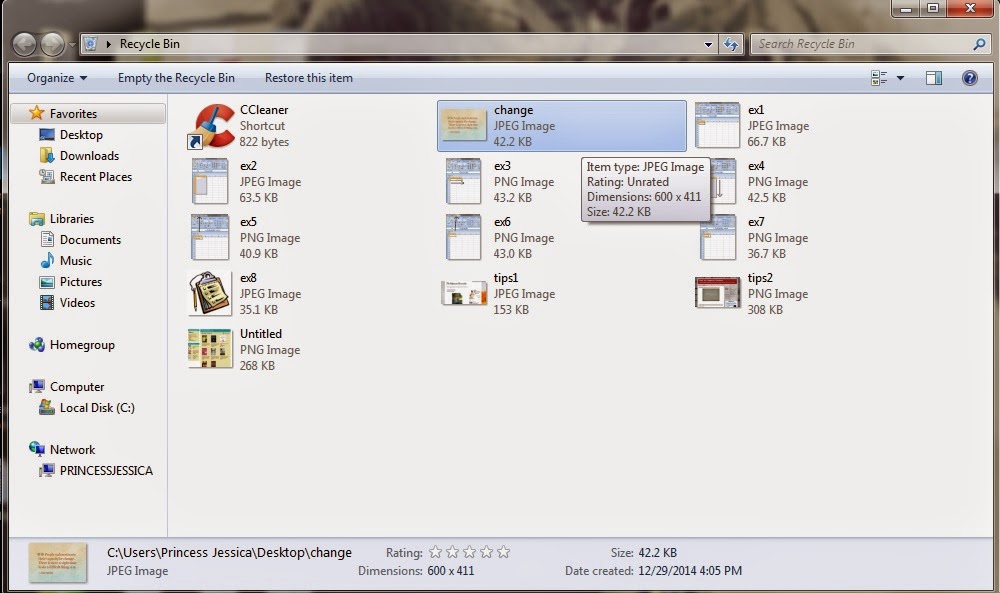Select the tips1 JPEG thumbnail
Screen dimensions: 1000x593
pos(464,293)
